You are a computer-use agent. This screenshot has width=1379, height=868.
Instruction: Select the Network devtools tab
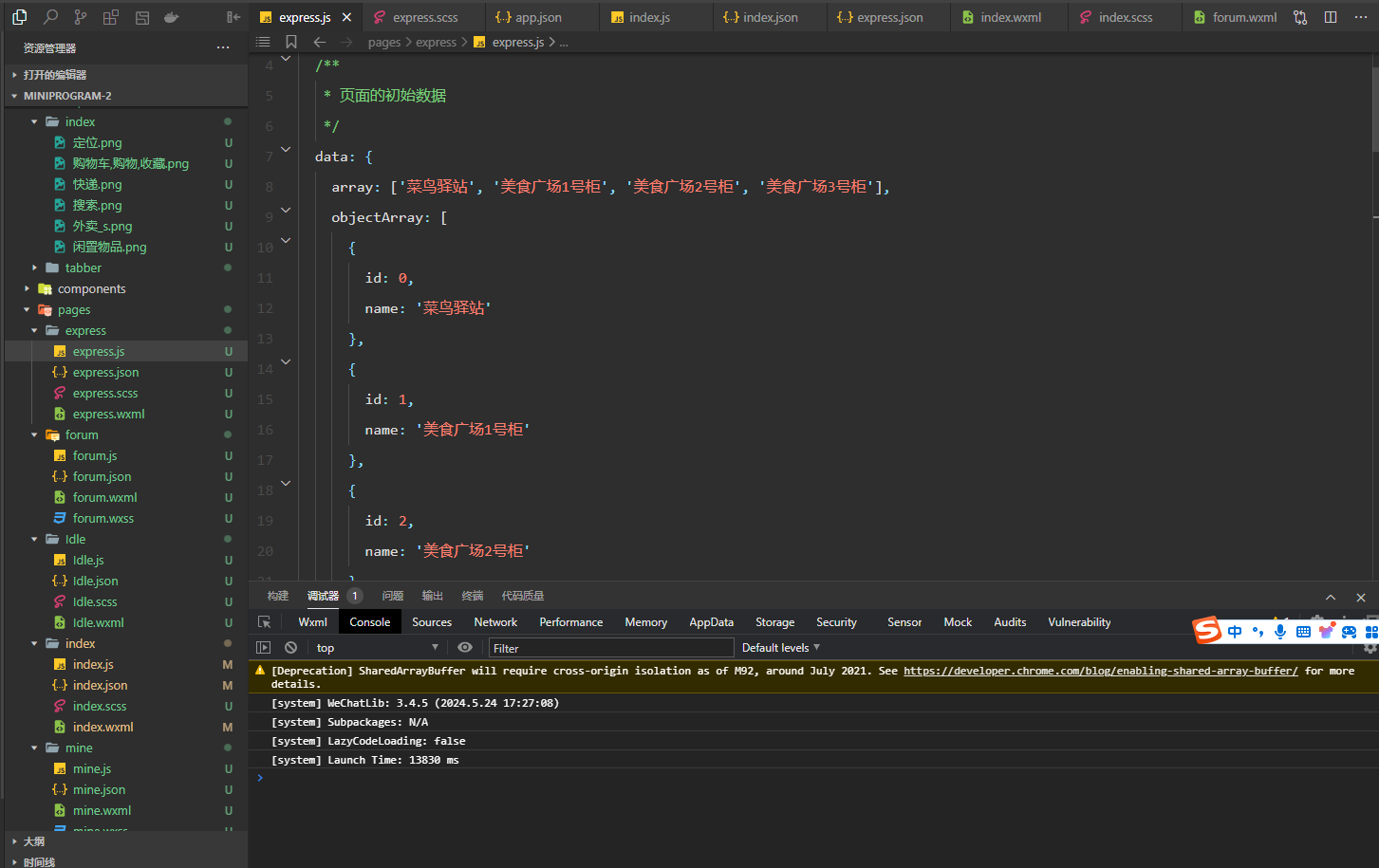tap(495, 622)
